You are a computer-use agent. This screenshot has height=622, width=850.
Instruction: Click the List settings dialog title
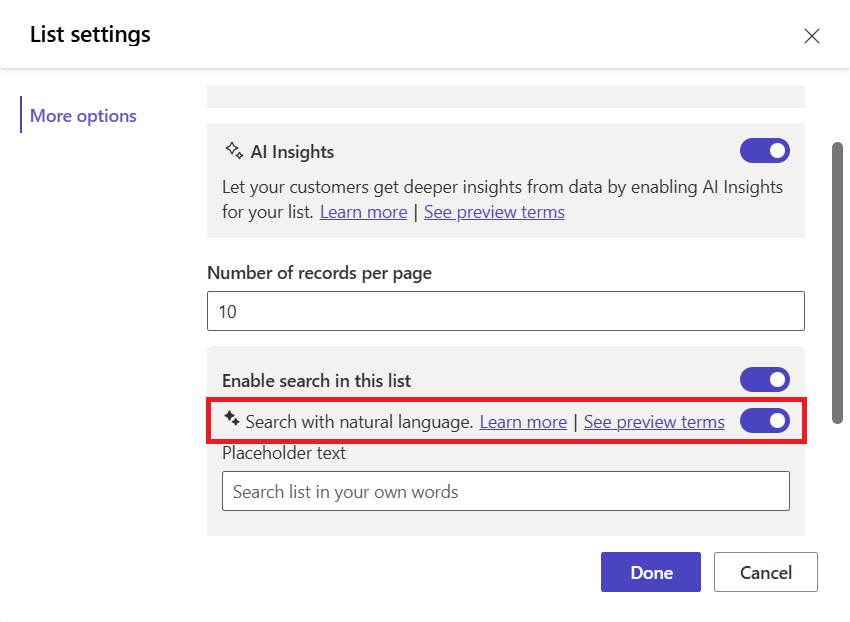(x=89, y=34)
